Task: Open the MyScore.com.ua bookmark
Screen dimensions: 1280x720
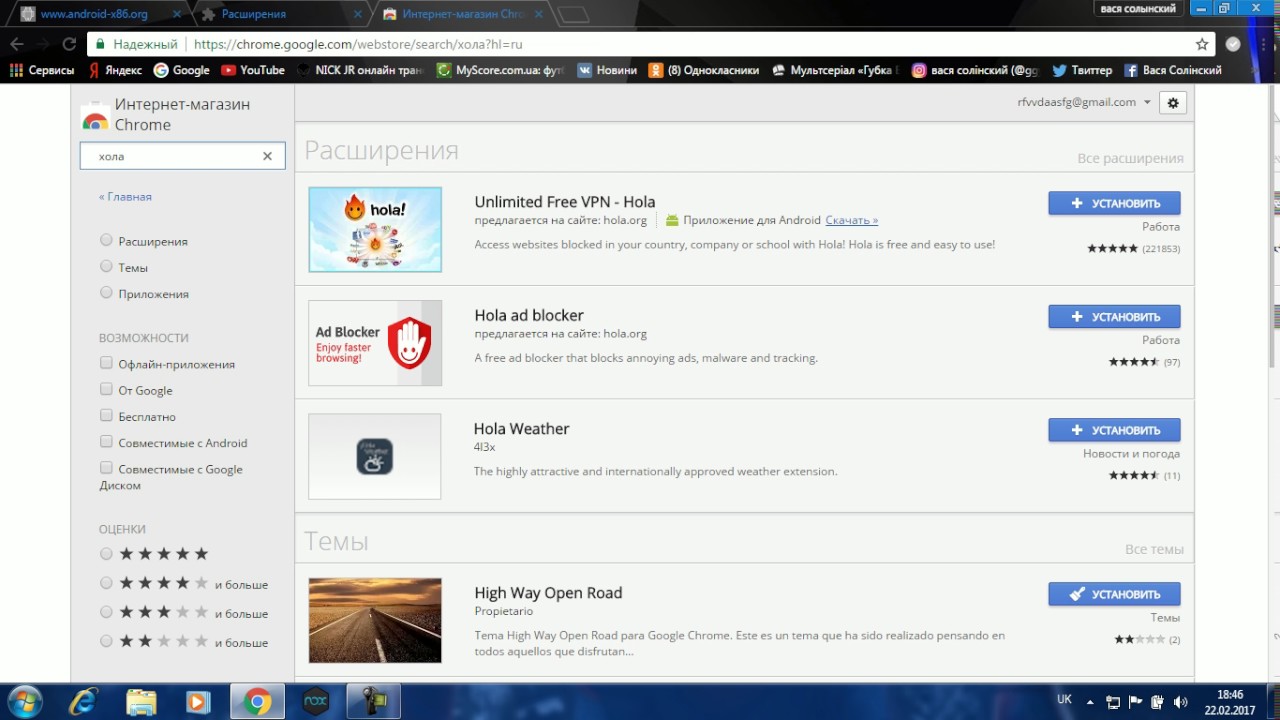Action: [500, 70]
